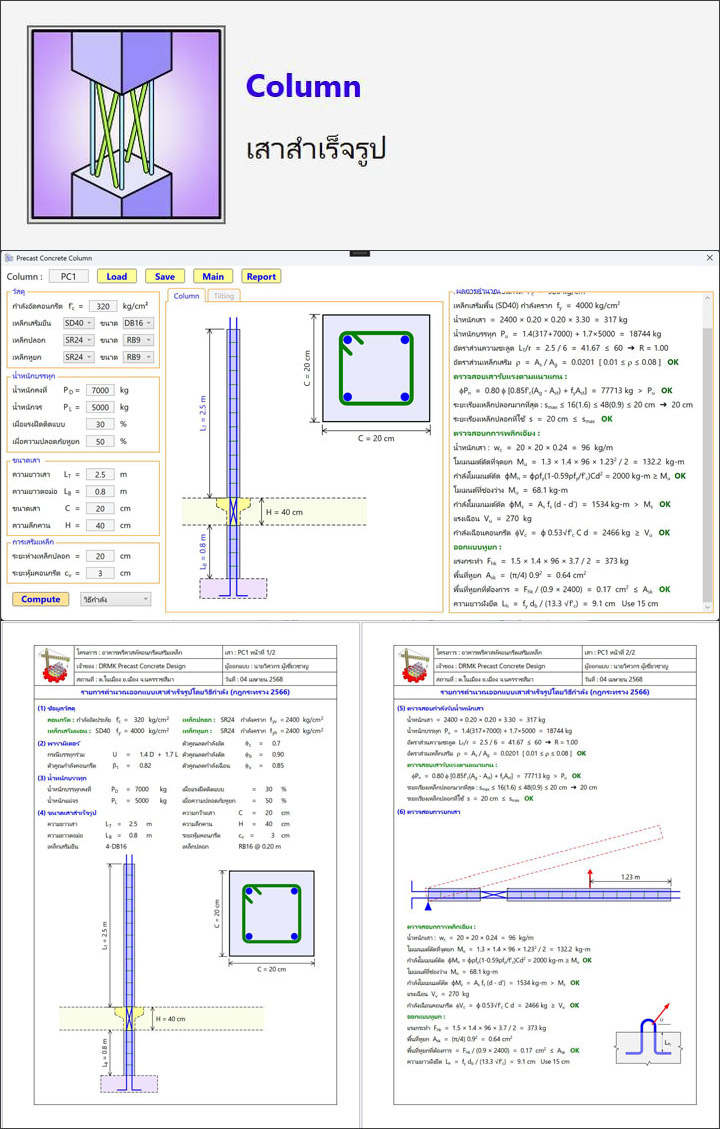This screenshot has width=720, height=1129.
Task: Open the DB16 bar size dropdown
Action: click(x=138, y=323)
